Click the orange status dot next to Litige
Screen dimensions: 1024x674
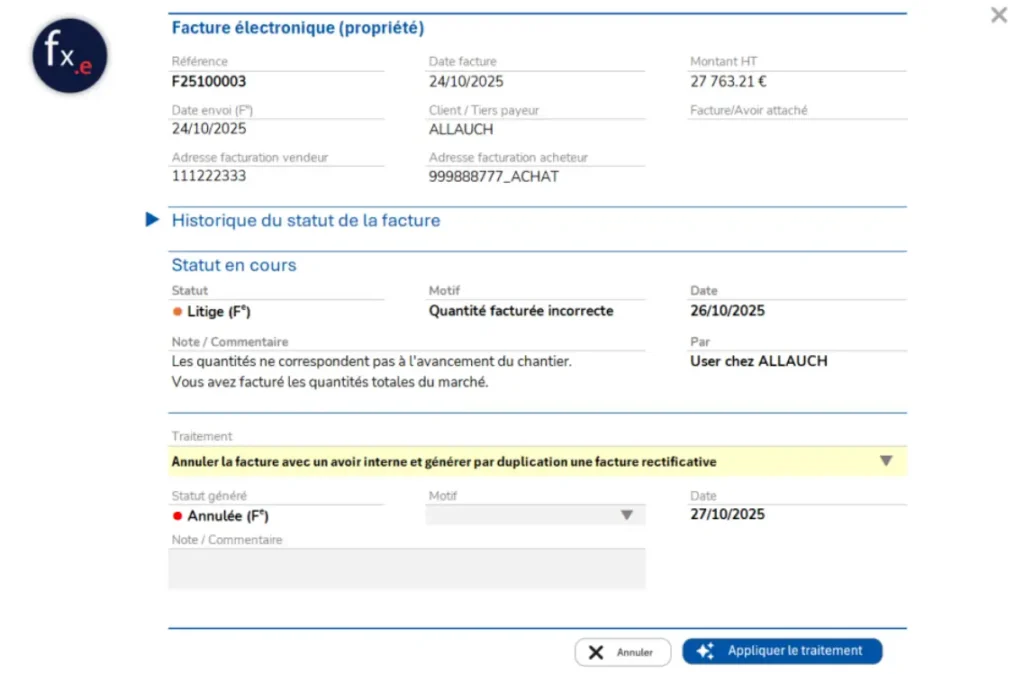click(x=177, y=311)
